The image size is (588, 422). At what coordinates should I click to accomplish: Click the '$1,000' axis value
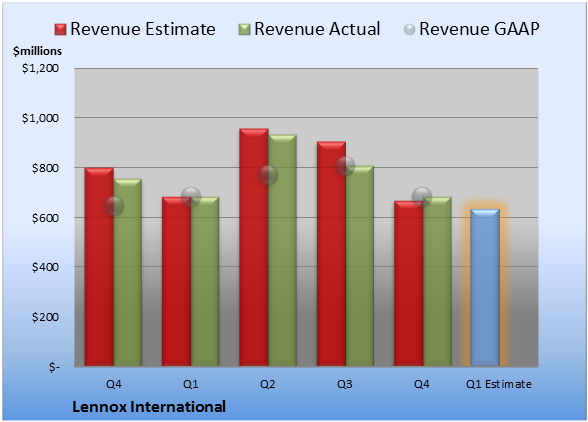click(x=40, y=118)
